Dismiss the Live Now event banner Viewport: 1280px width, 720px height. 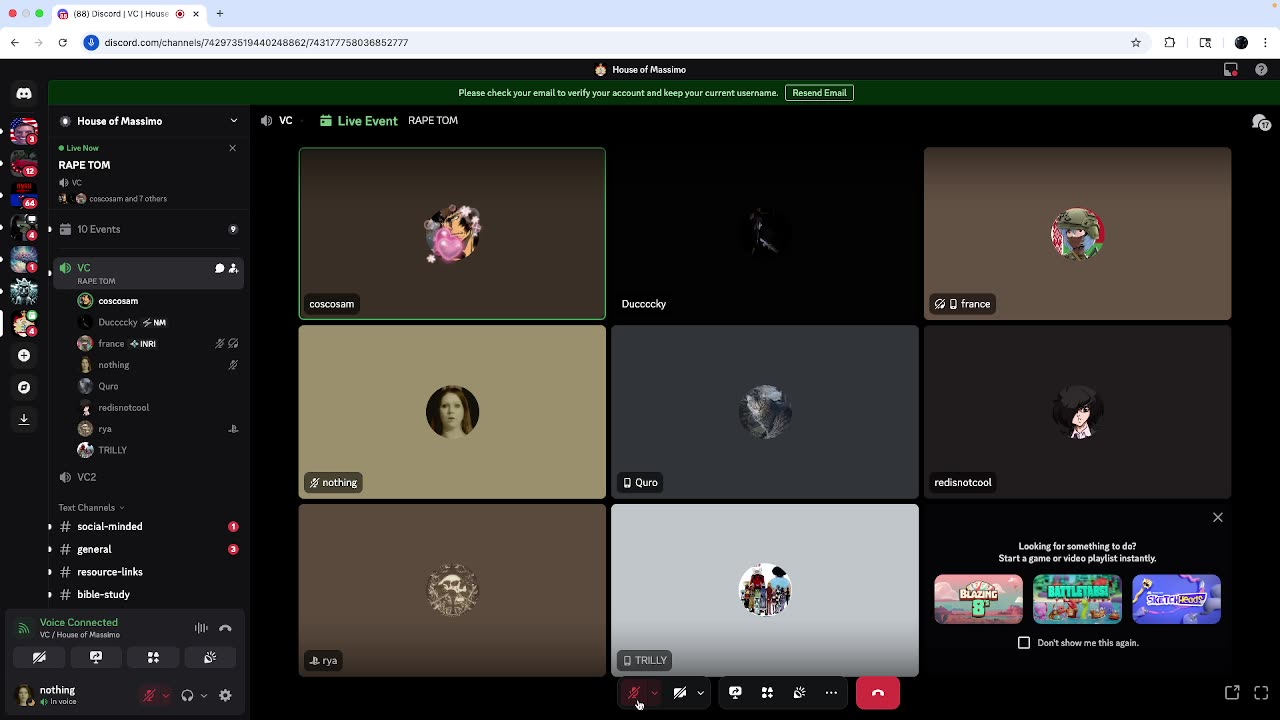[233, 148]
